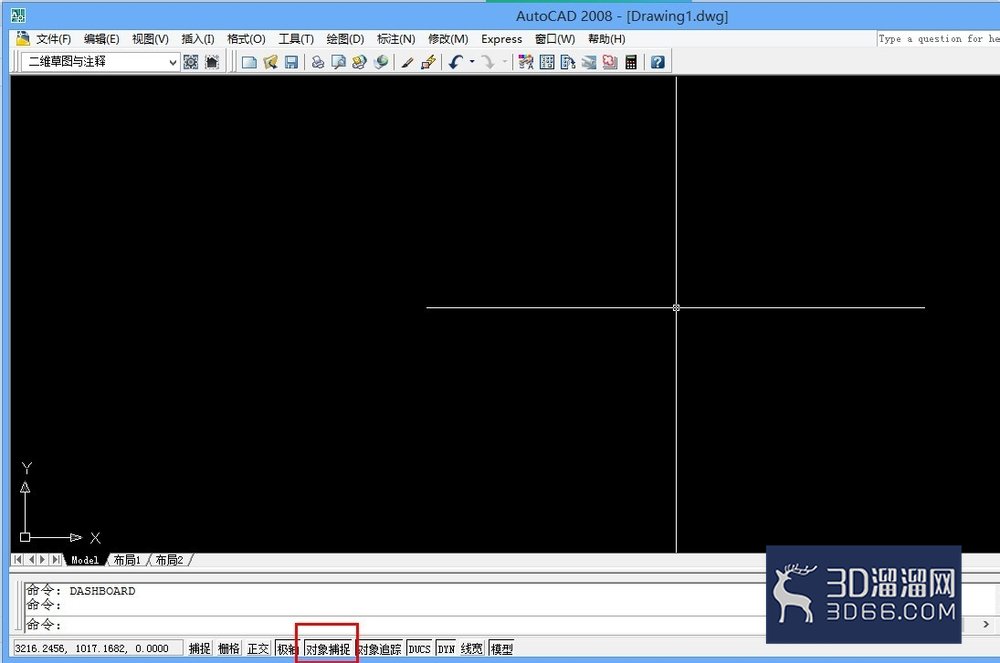Open the 帮助(H) menu
Screen dimensions: 1000x663
click(x=607, y=39)
